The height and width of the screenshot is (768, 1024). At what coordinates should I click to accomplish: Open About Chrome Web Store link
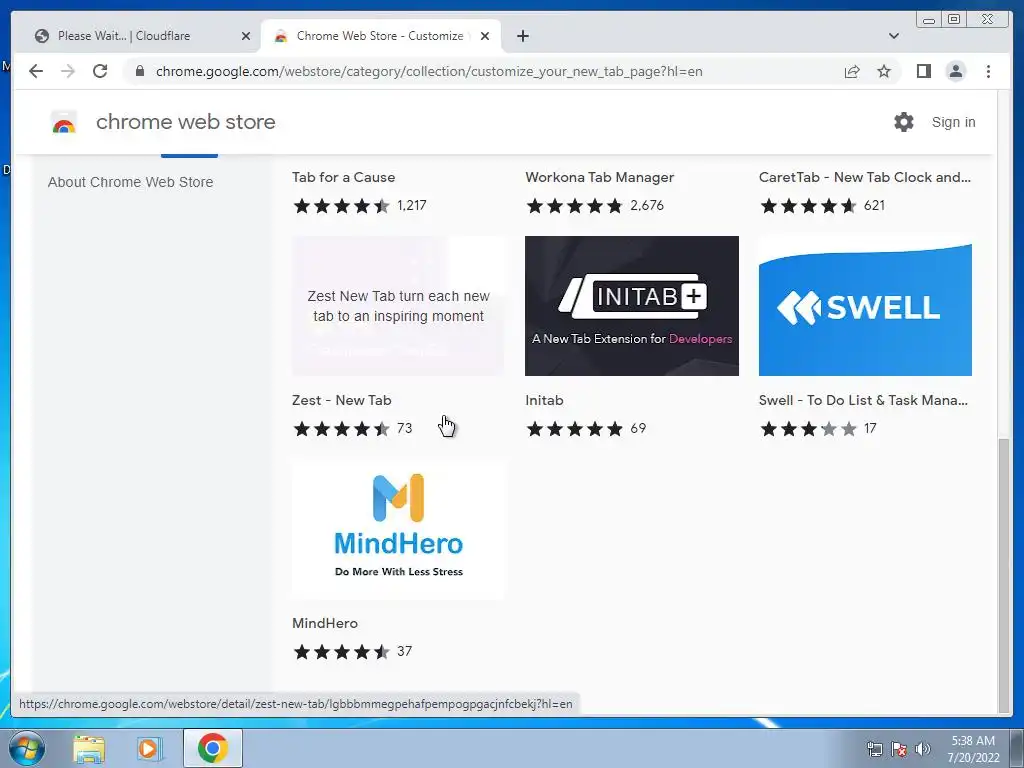click(x=131, y=182)
